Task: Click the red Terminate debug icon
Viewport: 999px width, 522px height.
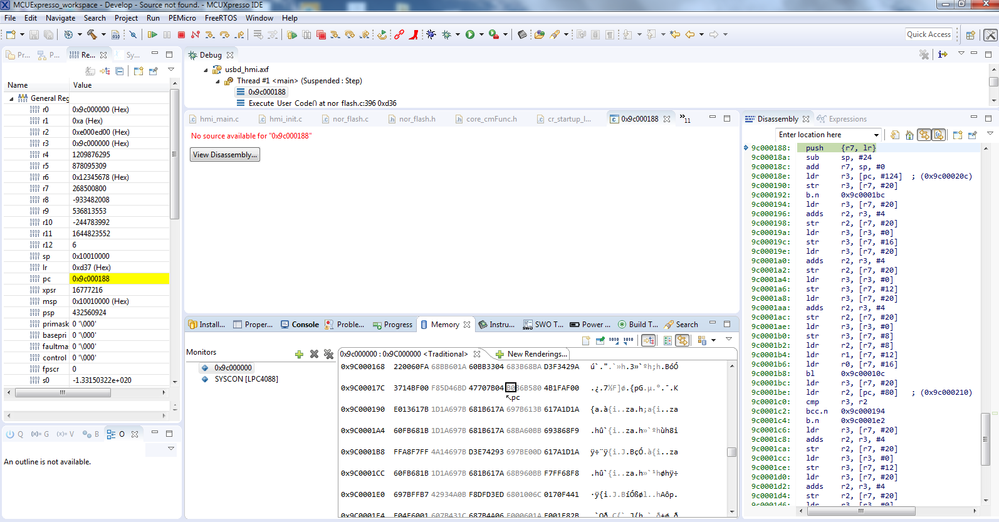Action: point(181,34)
